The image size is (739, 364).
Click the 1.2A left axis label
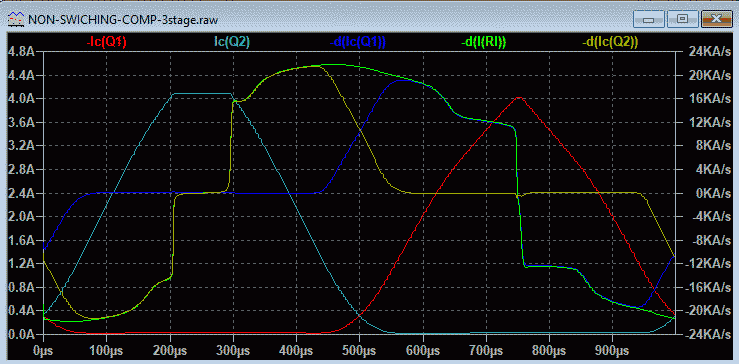coord(22,264)
